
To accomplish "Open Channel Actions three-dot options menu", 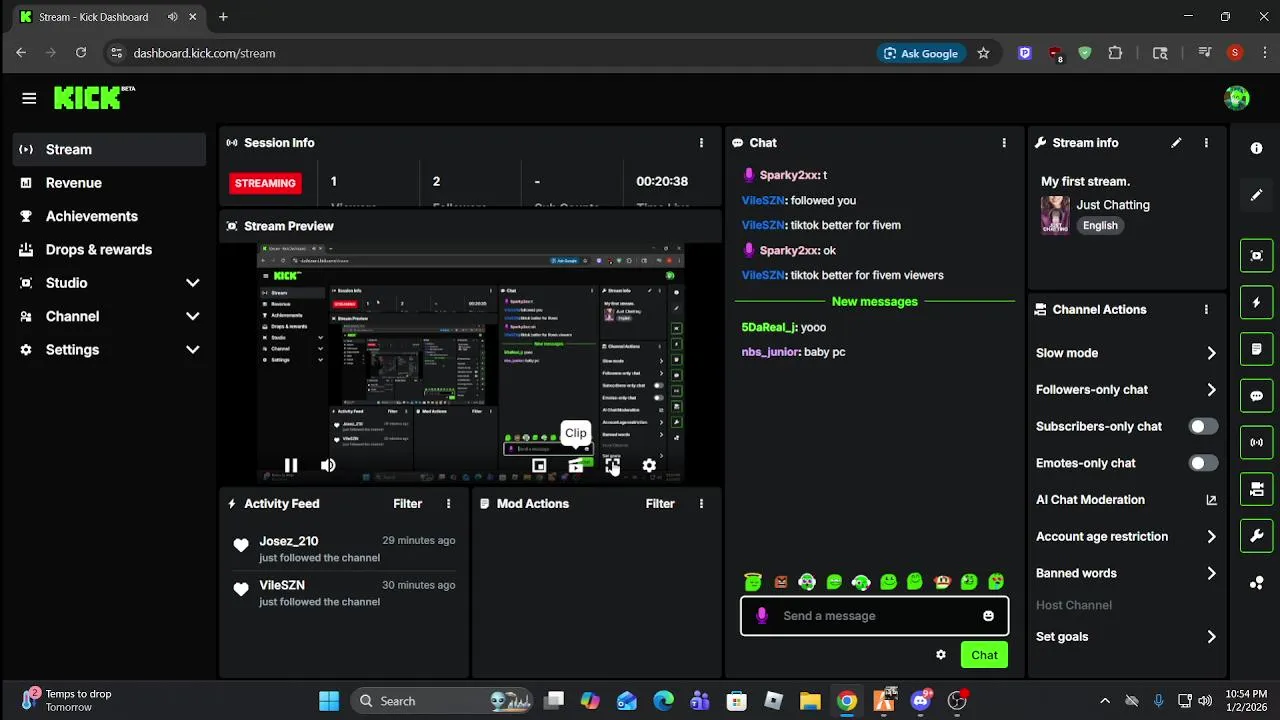I will [1206, 310].
